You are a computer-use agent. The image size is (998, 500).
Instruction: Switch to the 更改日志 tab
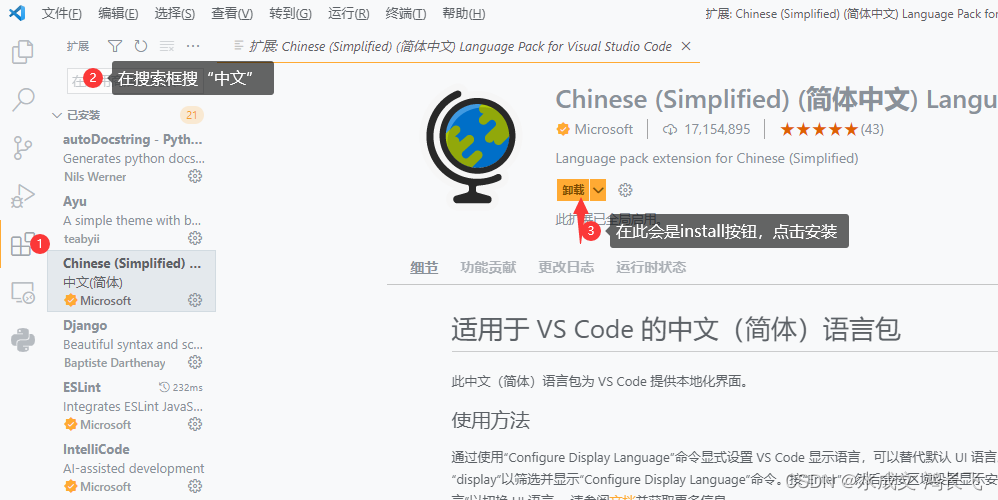point(566,267)
